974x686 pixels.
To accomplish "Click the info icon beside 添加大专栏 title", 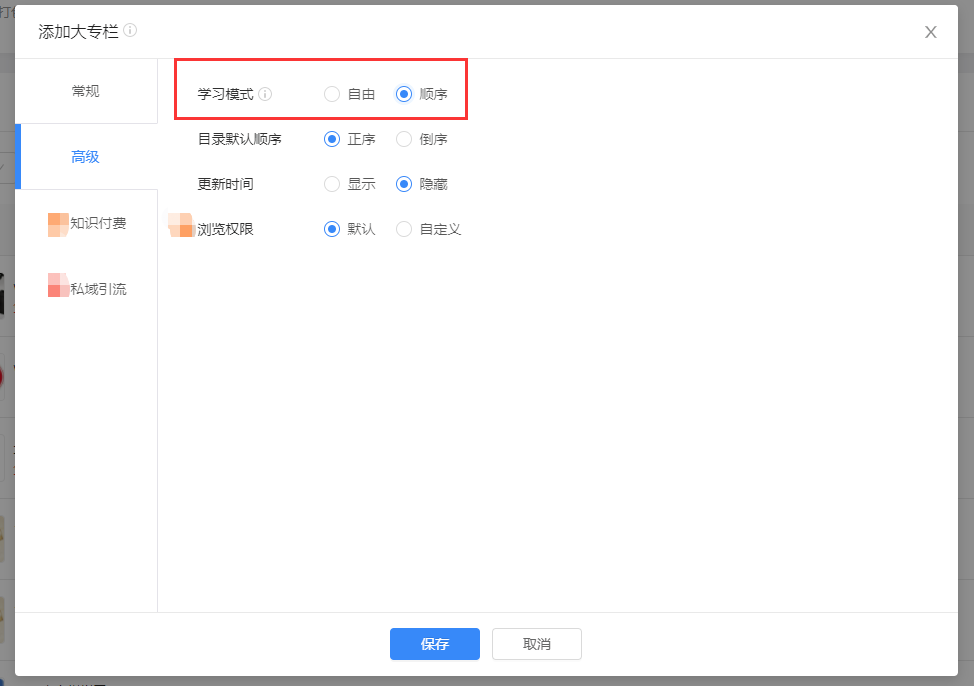I will (130, 31).
